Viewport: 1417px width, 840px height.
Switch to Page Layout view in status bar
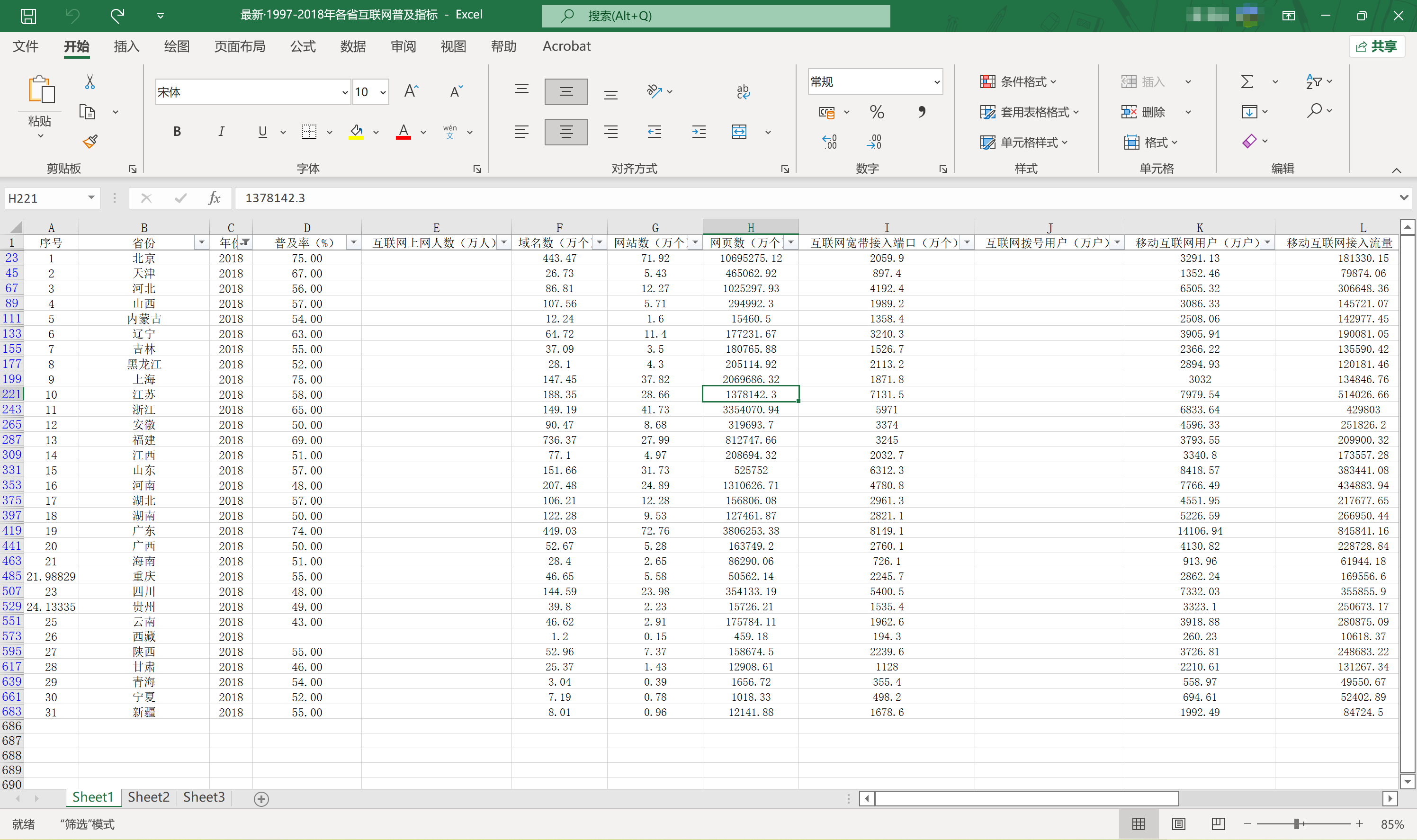tap(1178, 823)
